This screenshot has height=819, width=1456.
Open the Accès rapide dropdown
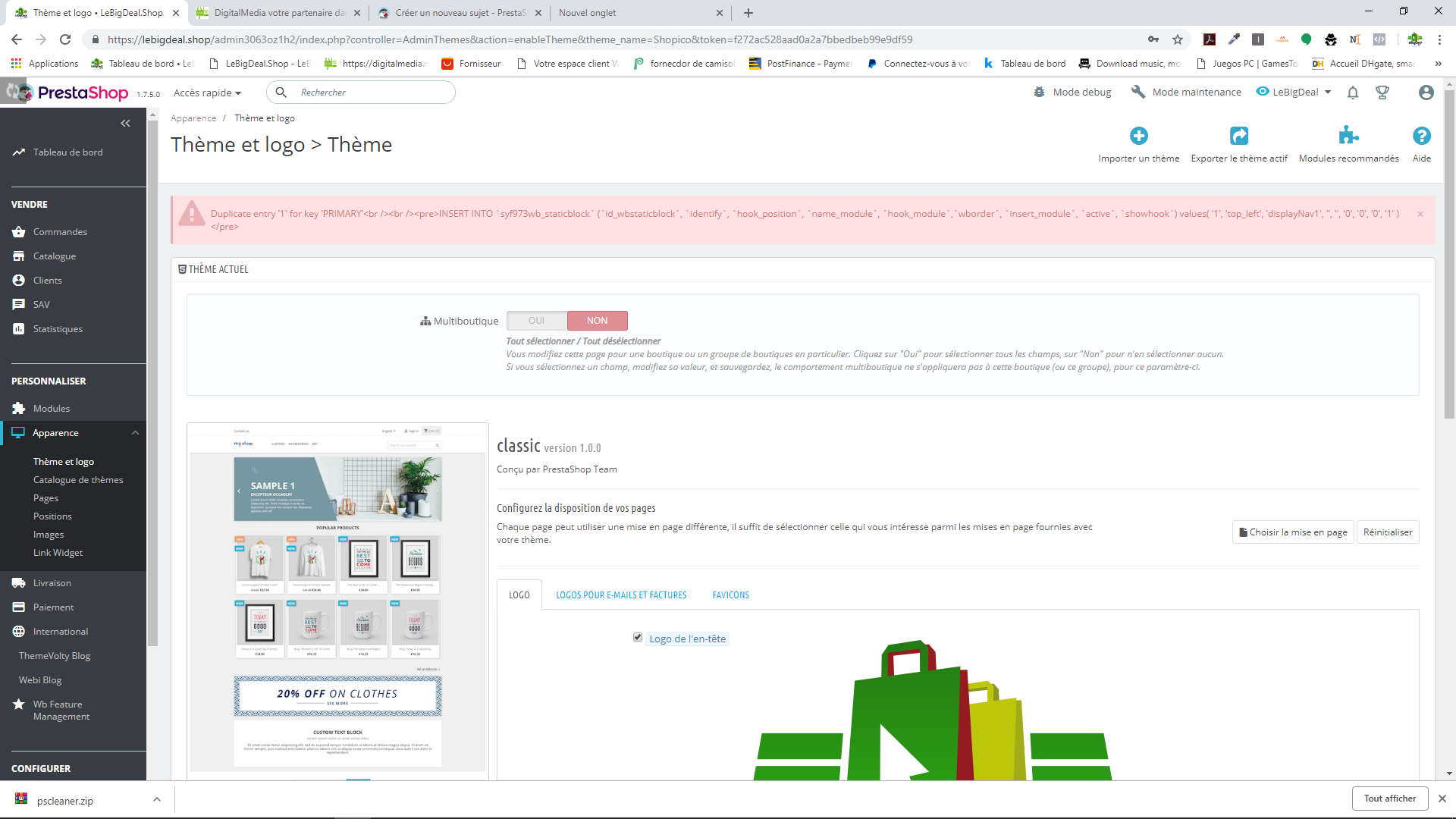click(x=207, y=93)
